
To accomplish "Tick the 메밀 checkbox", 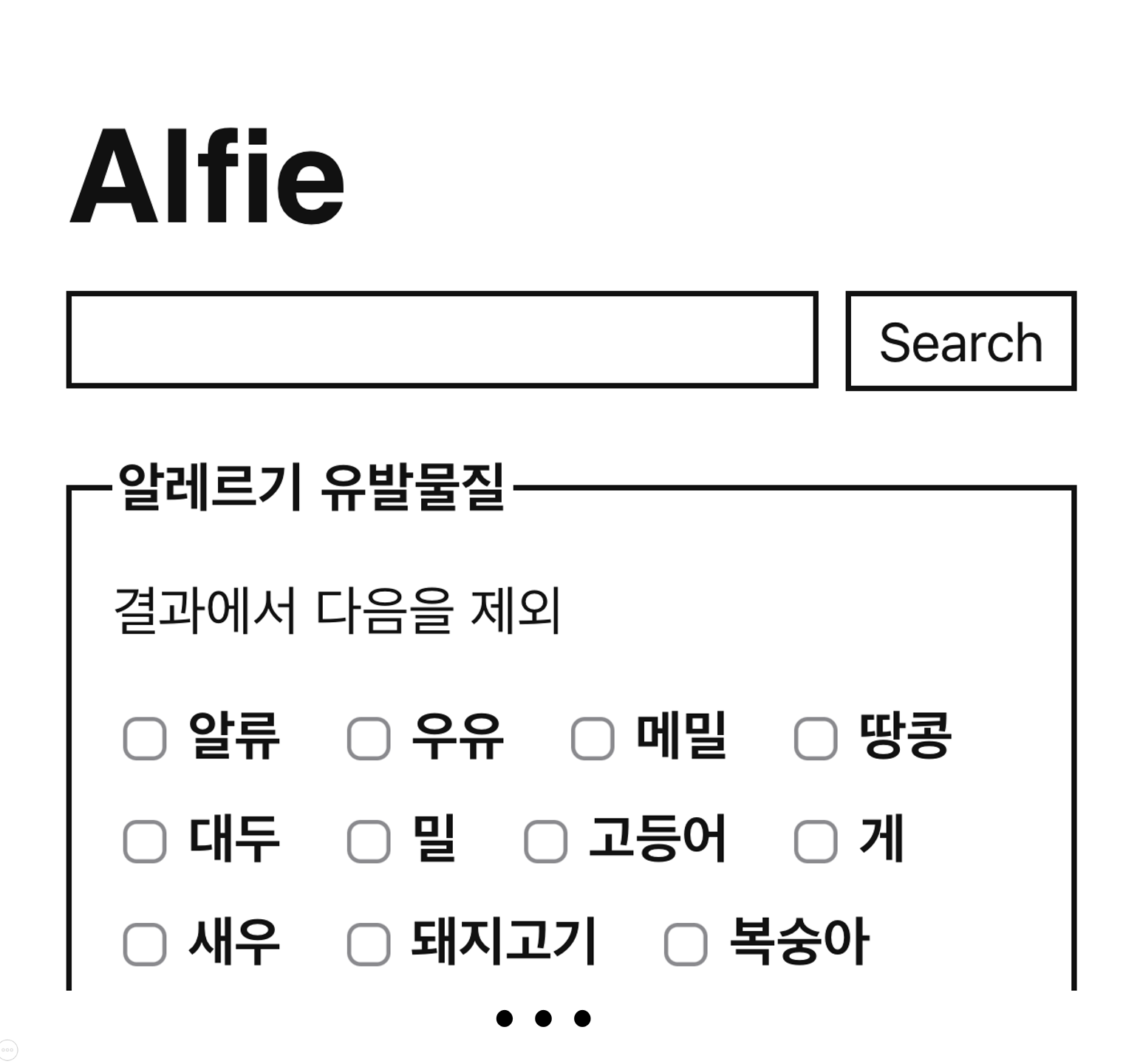I will (x=593, y=738).
